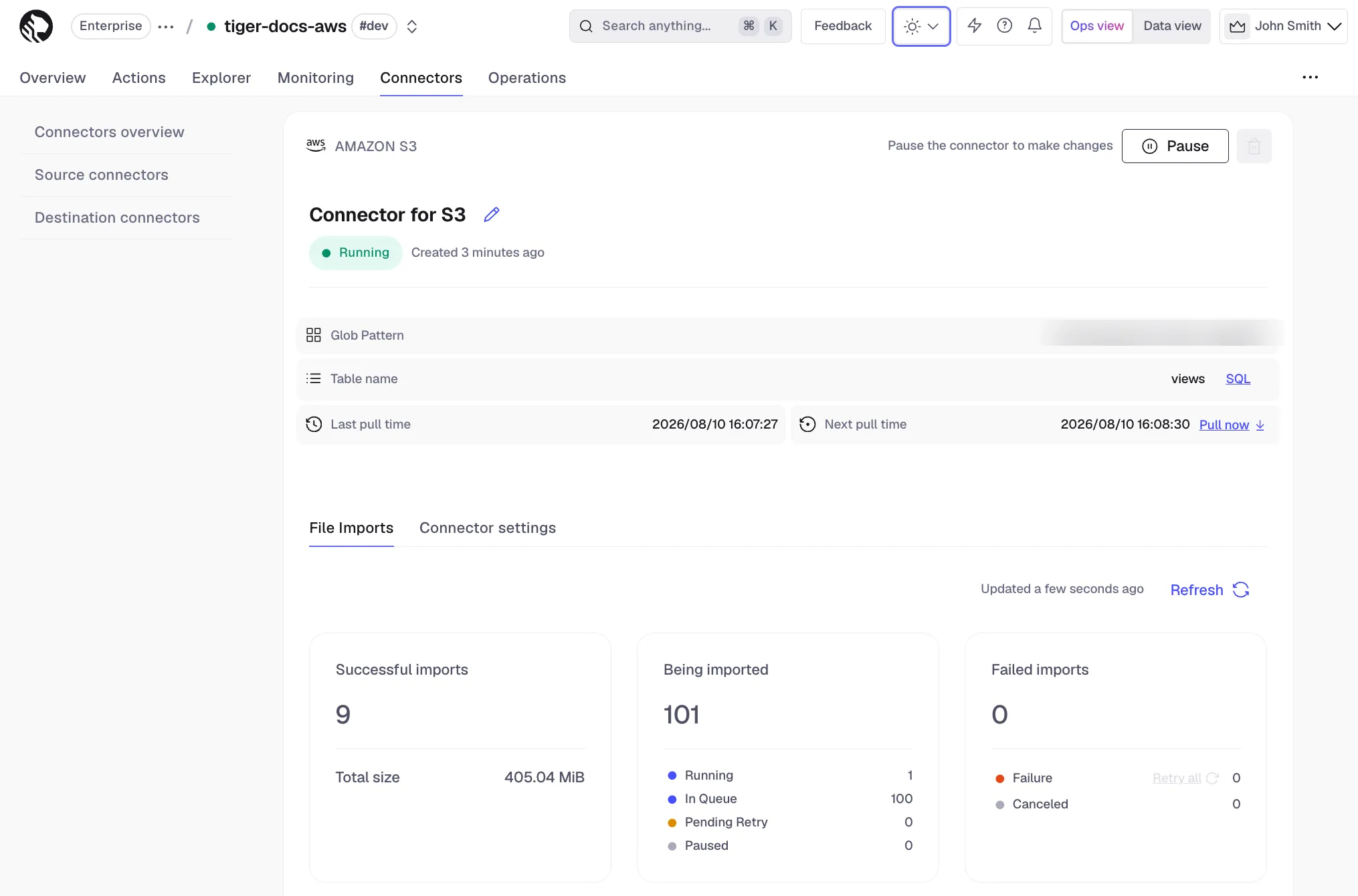The image size is (1358, 896).
Task: Go to the Overview tab
Action: [53, 78]
